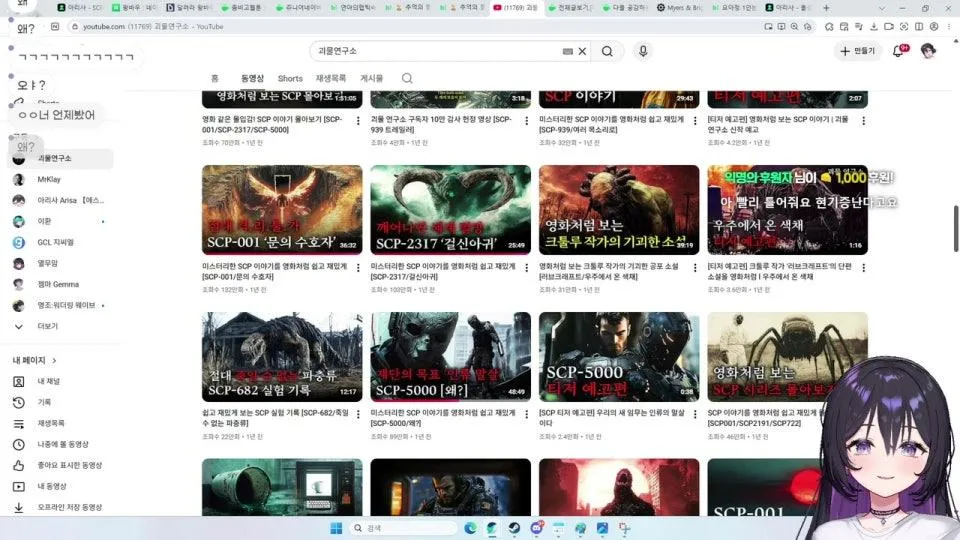This screenshot has height=540, width=960.
Task: Play the spider 영화처럼 보는 SCP 시리즈 thumbnail
Action: [x=787, y=357]
